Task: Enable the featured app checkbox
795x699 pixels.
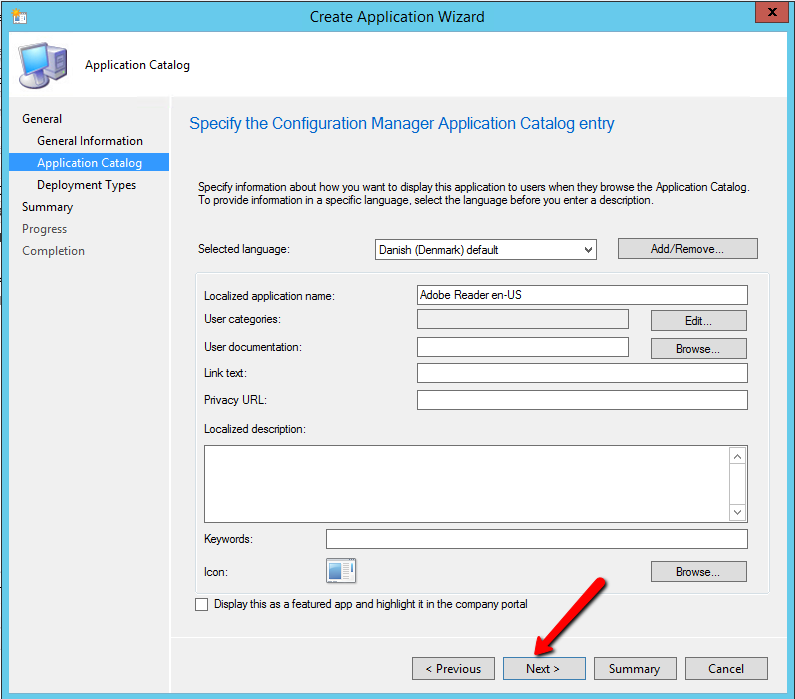Action: tap(202, 605)
